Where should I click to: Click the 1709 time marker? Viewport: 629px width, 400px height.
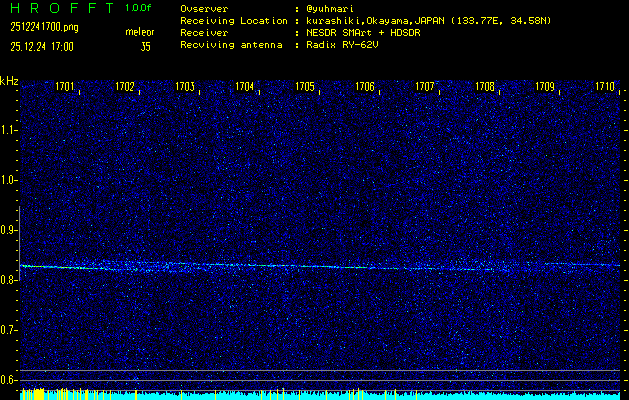click(x=545, y=87)
